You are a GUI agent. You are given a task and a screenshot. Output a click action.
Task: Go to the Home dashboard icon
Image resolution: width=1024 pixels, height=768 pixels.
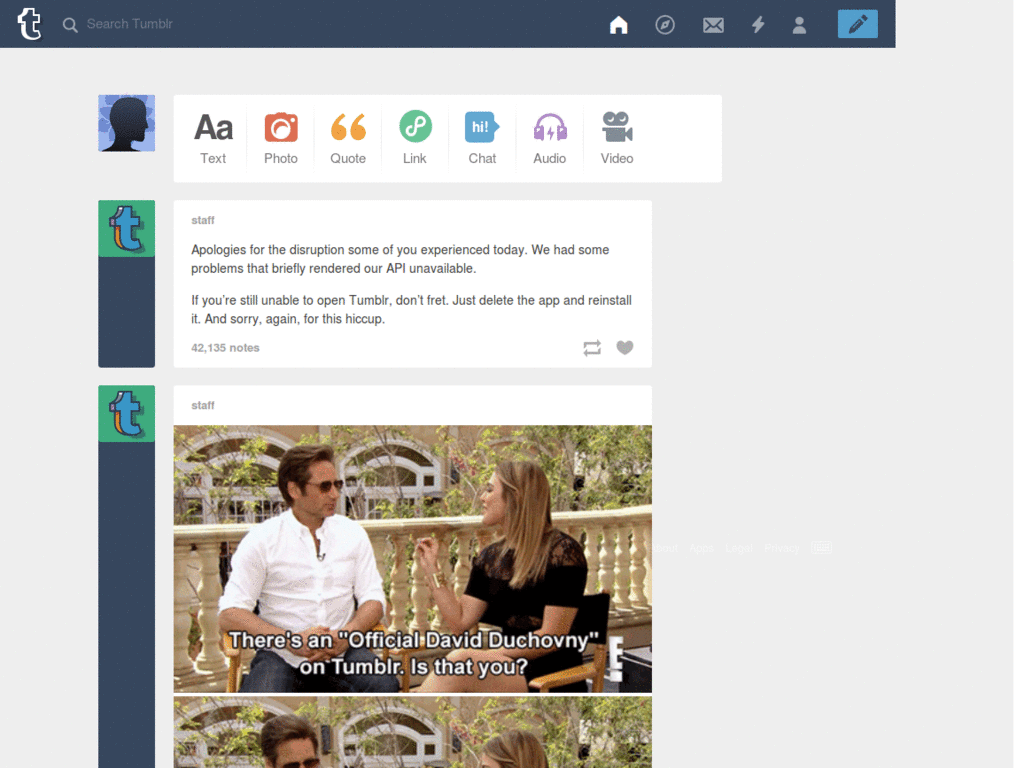tap(618, 25)
